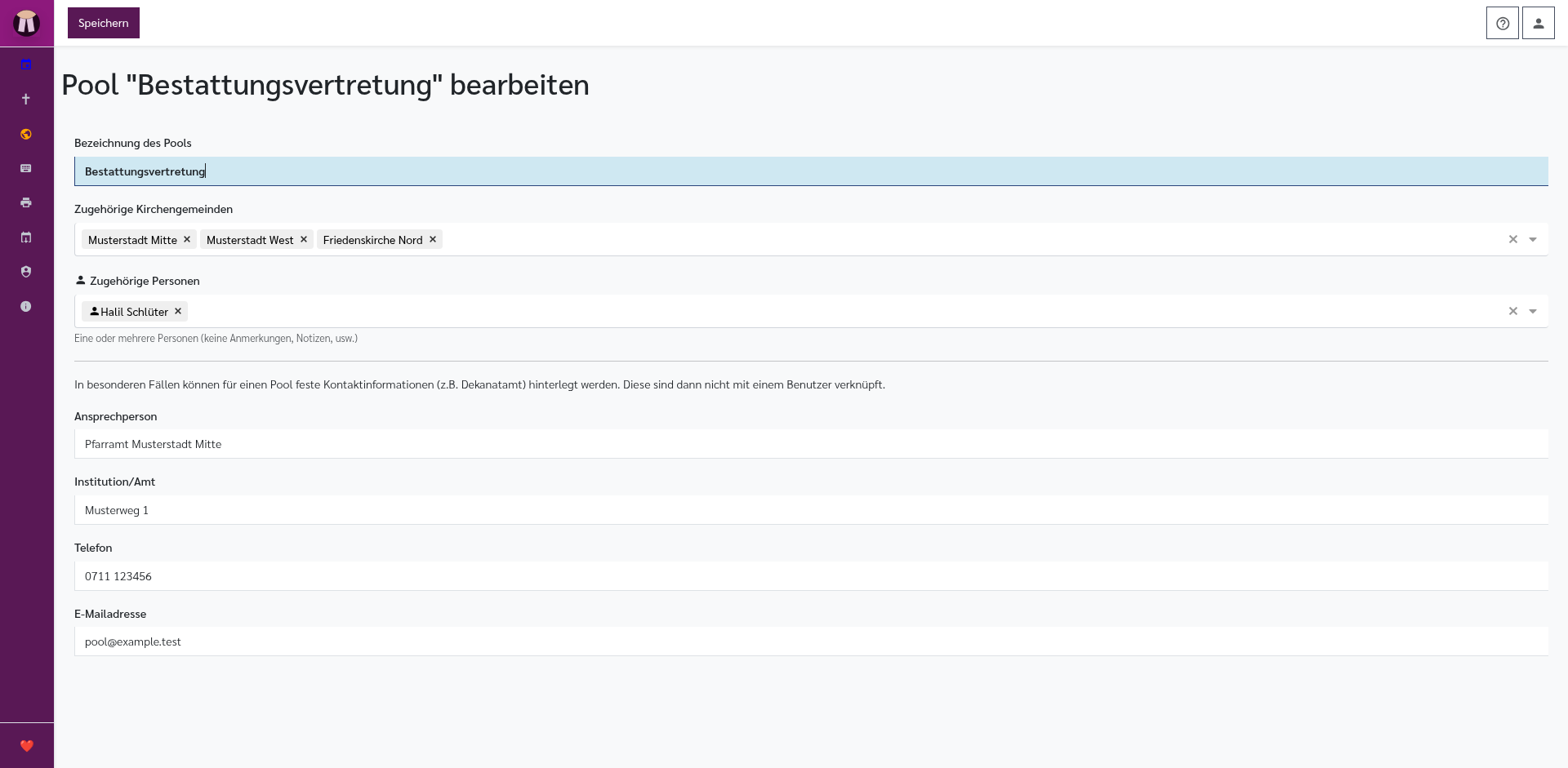
Task: Focus the Bezeichnung des Pools field
Action: point(811,171)
